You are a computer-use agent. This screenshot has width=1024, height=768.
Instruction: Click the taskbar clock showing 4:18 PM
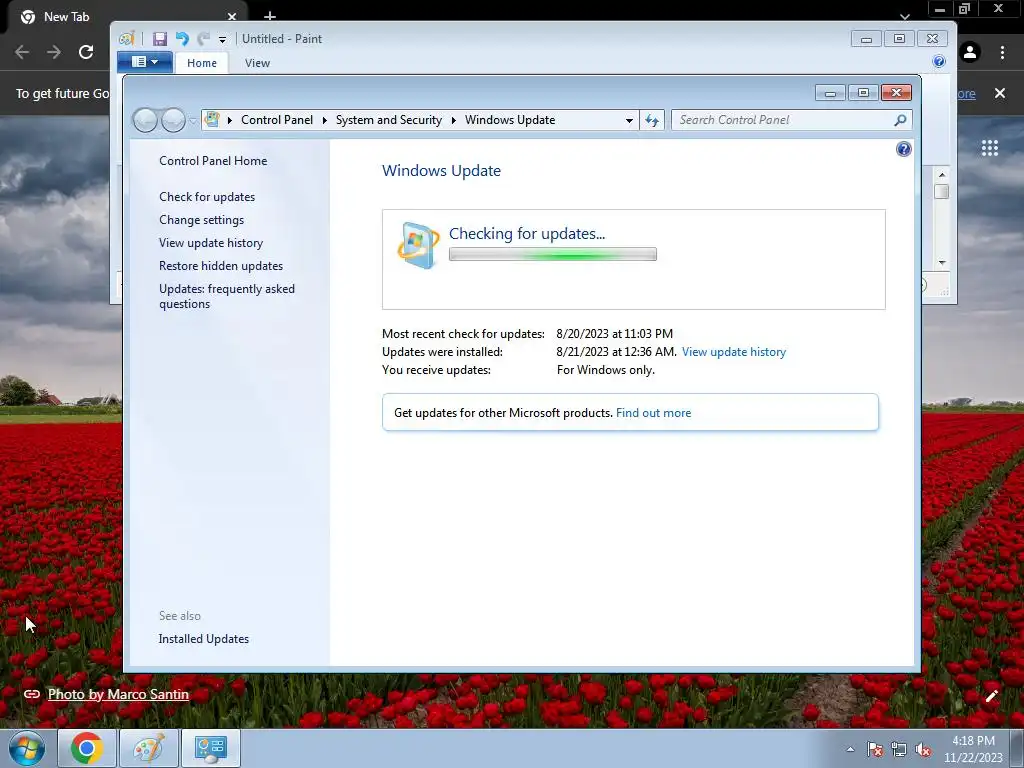click(x=973, y=749)
